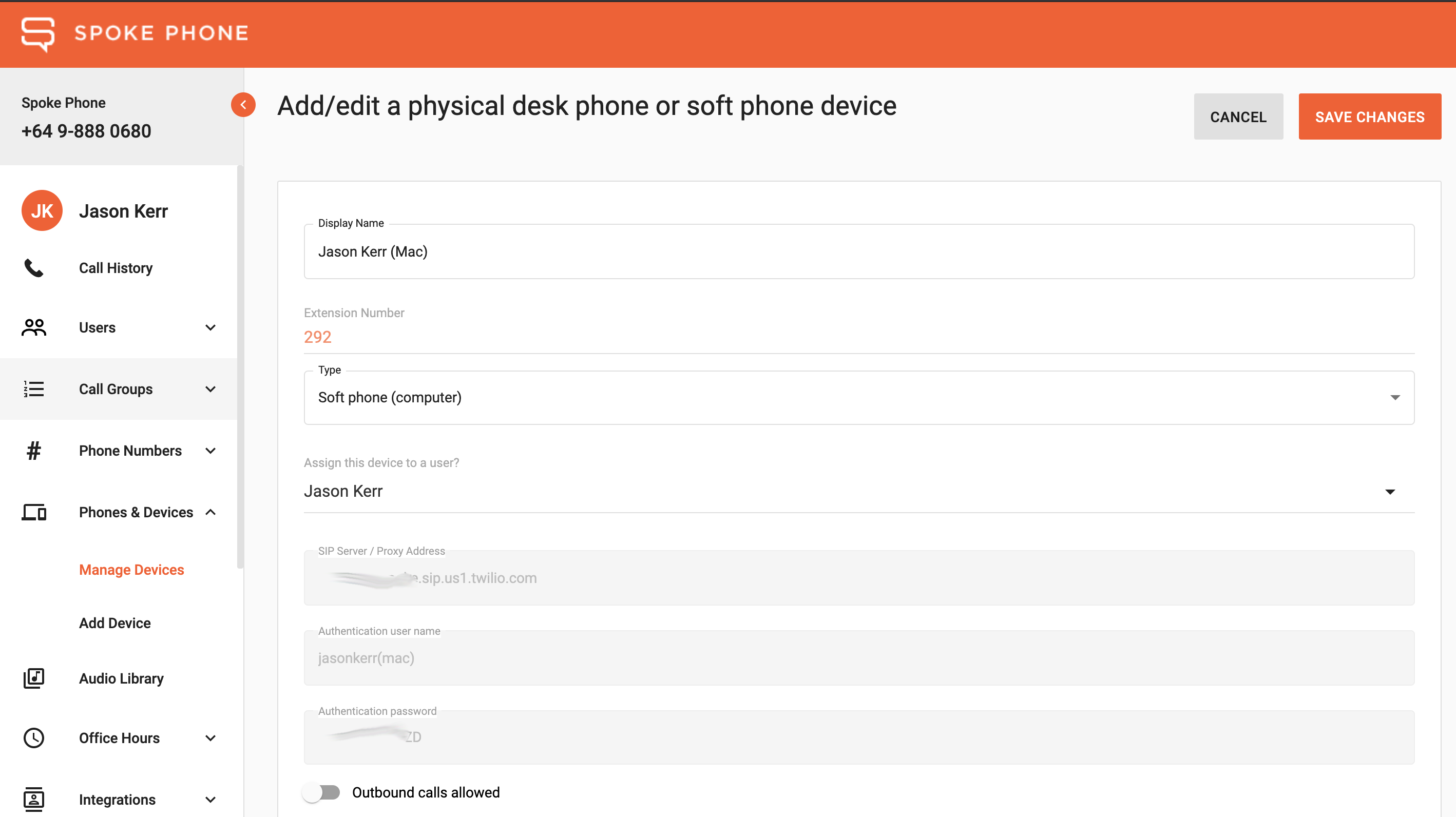Click the Cancel button

[x=1238, y=116]
